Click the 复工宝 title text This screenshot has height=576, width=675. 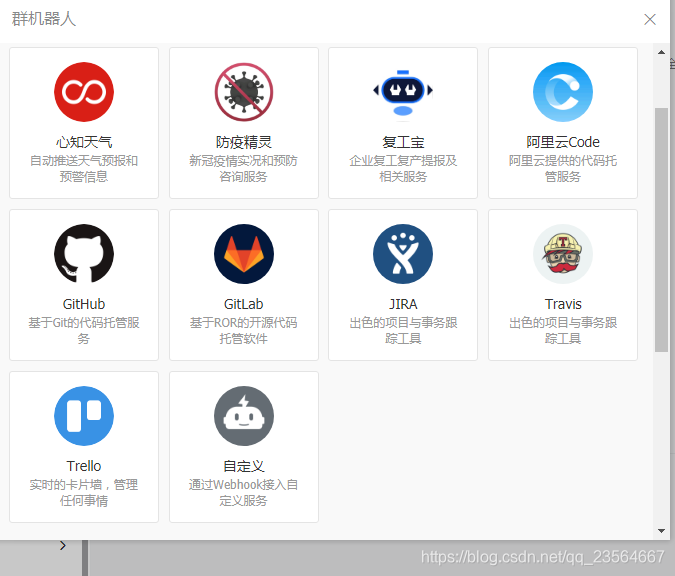point(403,142)
